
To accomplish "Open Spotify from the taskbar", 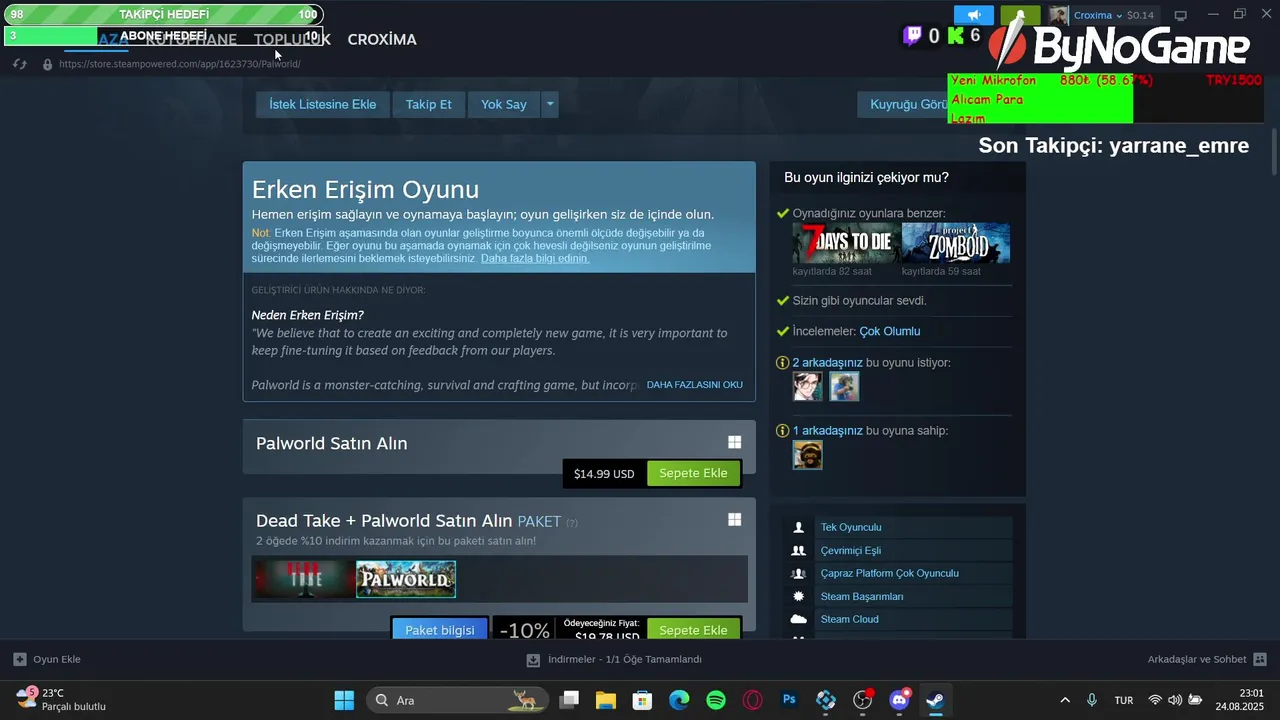I will click(x=716, y=700).
